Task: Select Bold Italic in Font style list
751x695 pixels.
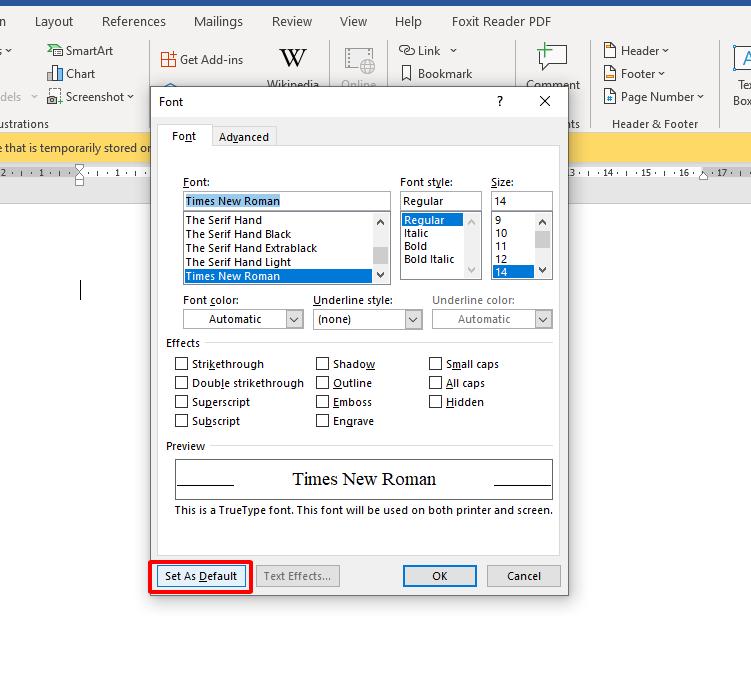Action: [429, 260]
